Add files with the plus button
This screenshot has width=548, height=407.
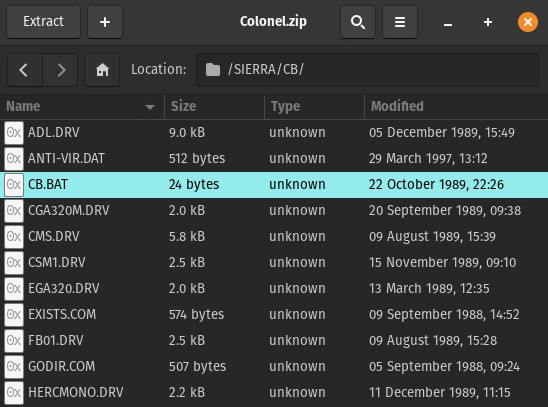click(x=105, y=22)
